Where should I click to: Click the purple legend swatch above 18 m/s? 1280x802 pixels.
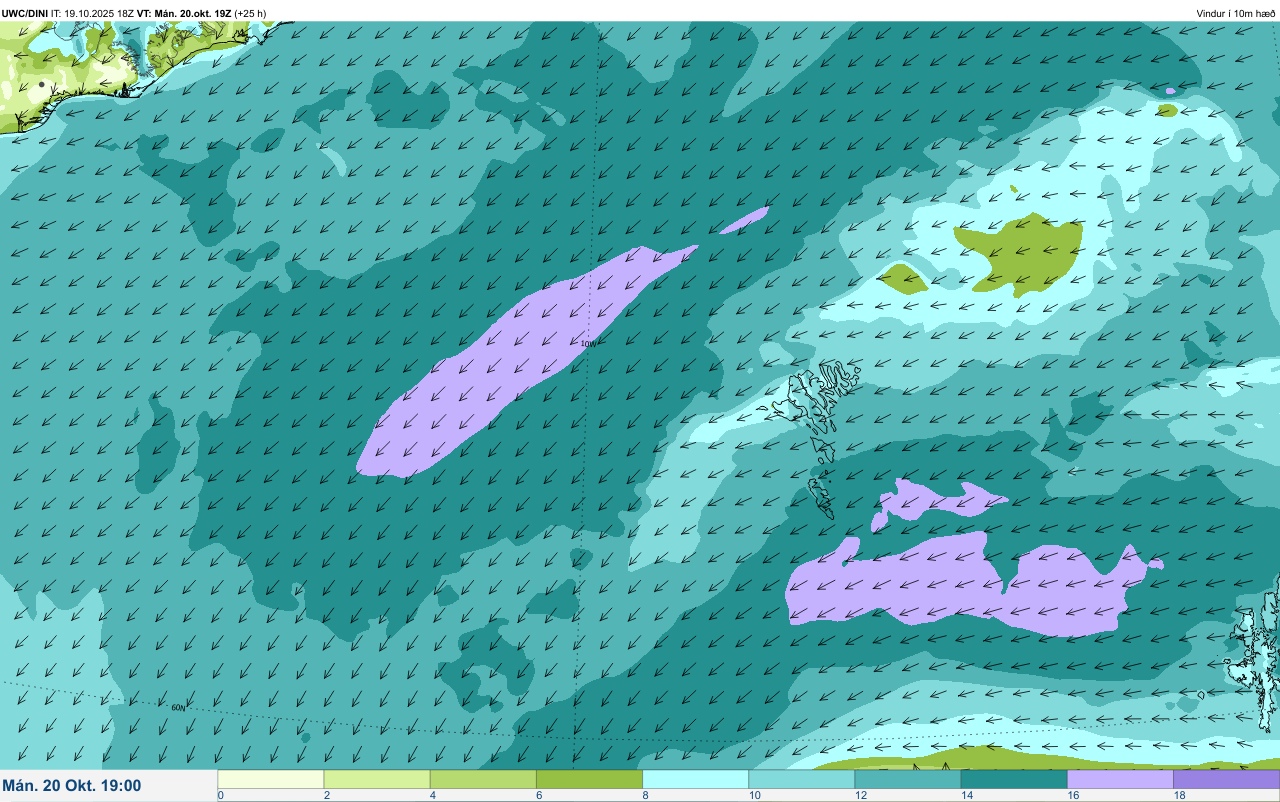tap(1226, 779)
